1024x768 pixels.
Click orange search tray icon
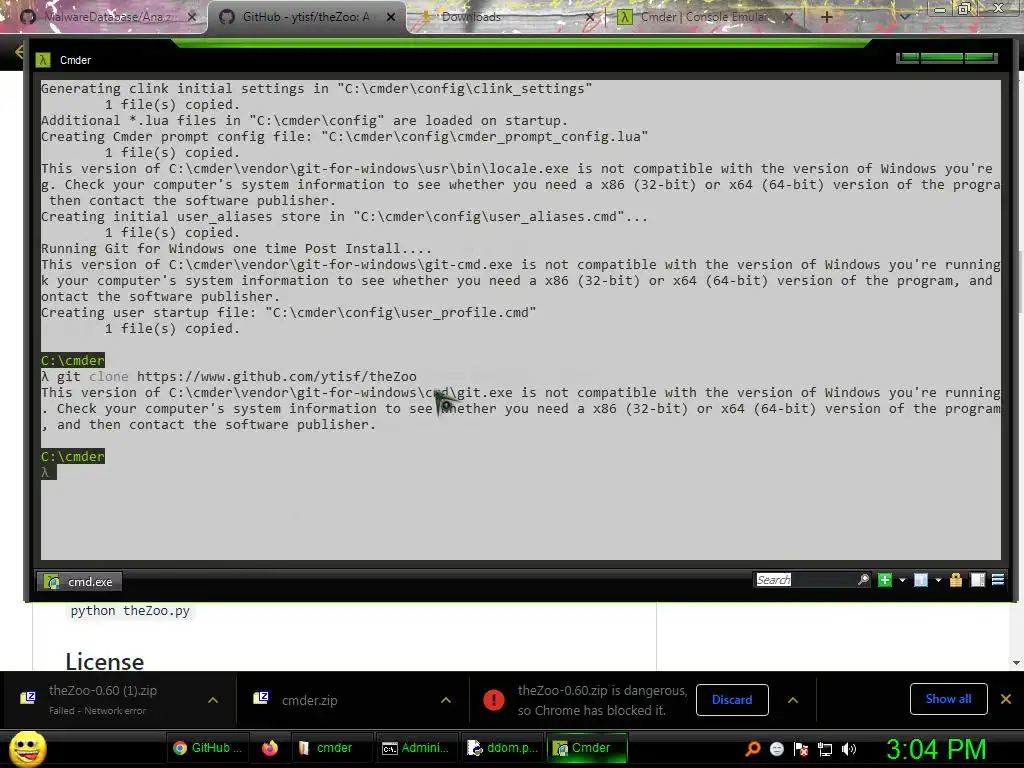click(753, 749)
